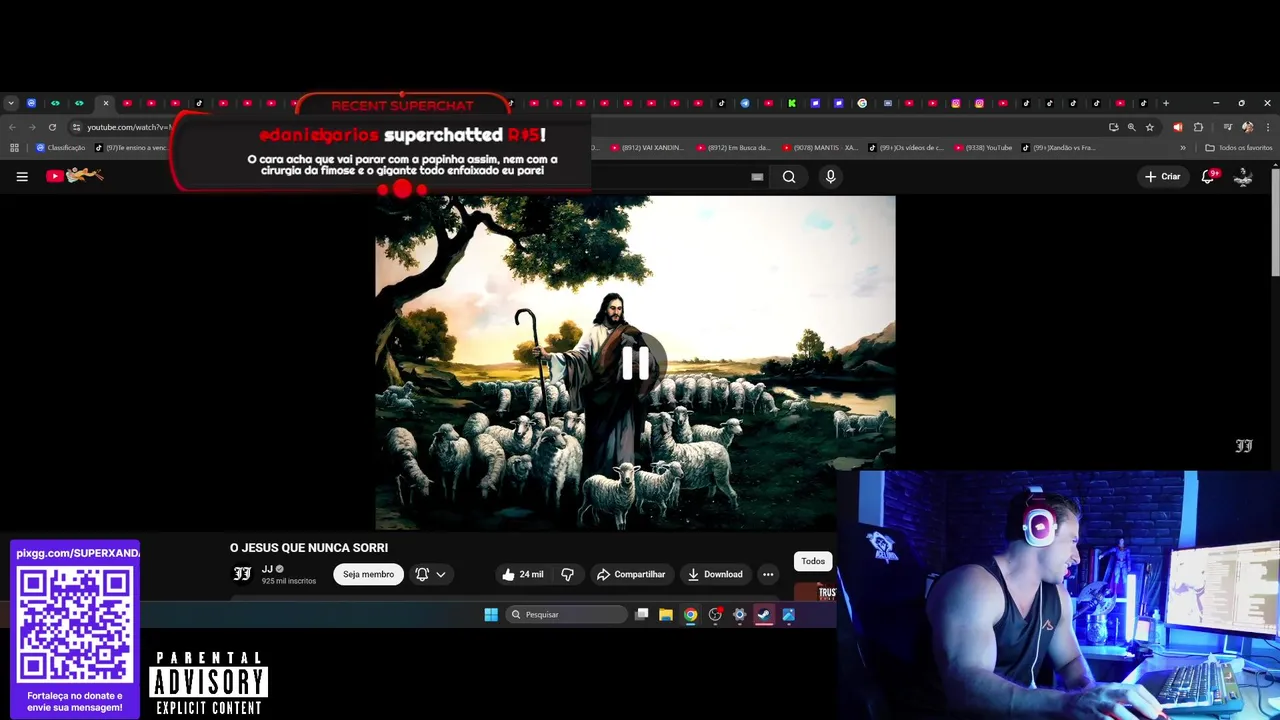The height and width of the screenshot is (720, 1280).
Task: Click the YouTube search magnifier button
Action: click(789, 177)
